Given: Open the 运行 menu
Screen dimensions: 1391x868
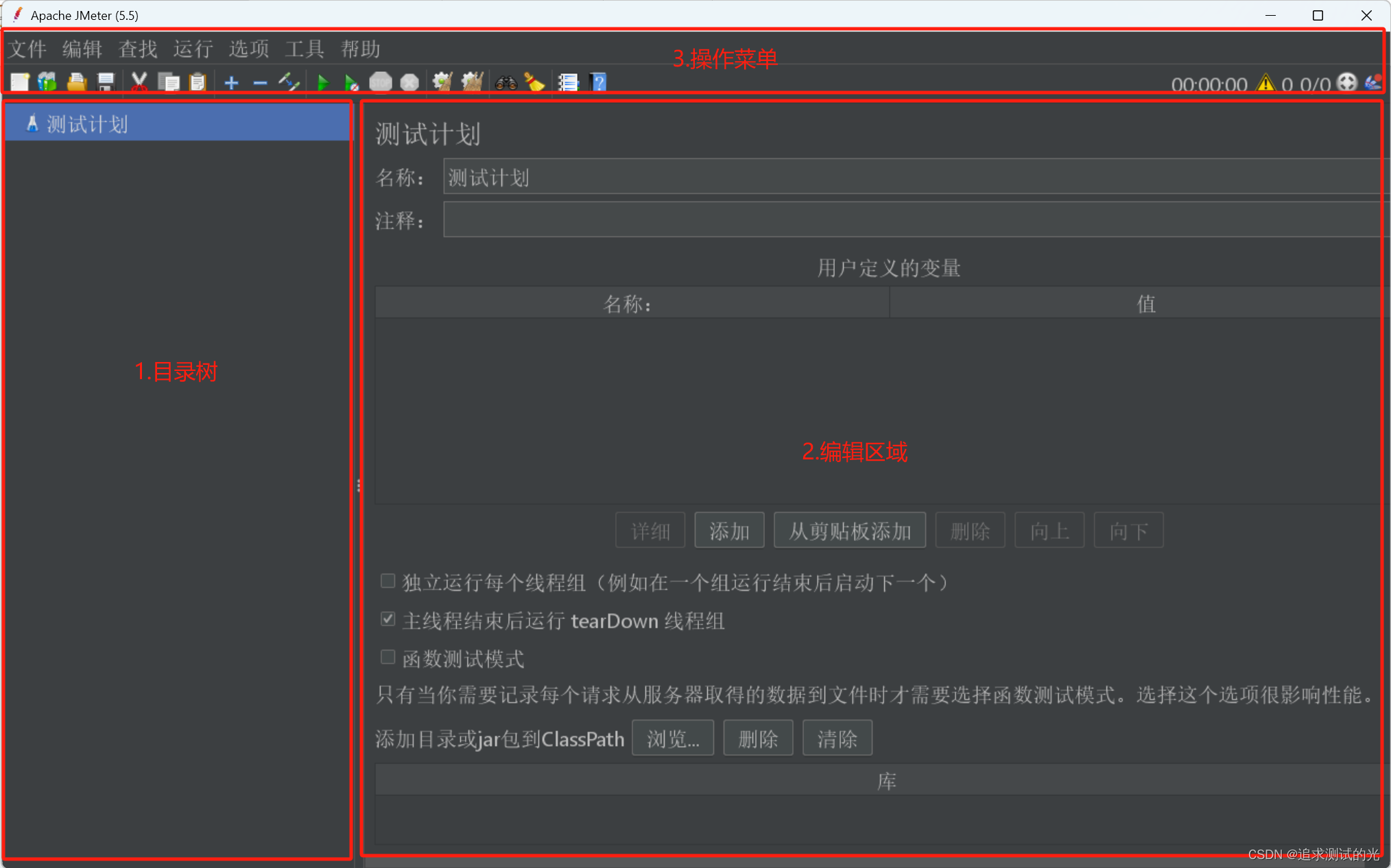Looking at the screenshot, I should pos(193,49).
